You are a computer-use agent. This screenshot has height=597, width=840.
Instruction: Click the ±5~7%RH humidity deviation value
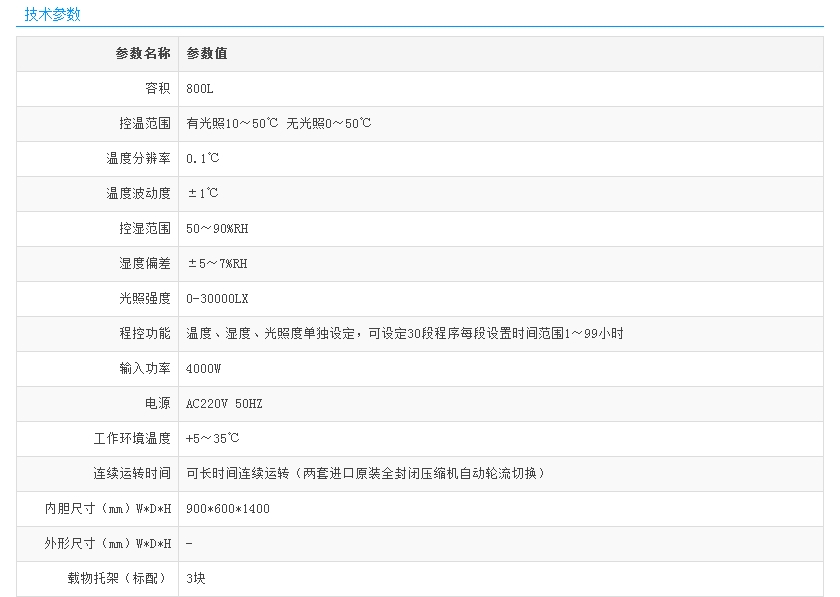218,264
